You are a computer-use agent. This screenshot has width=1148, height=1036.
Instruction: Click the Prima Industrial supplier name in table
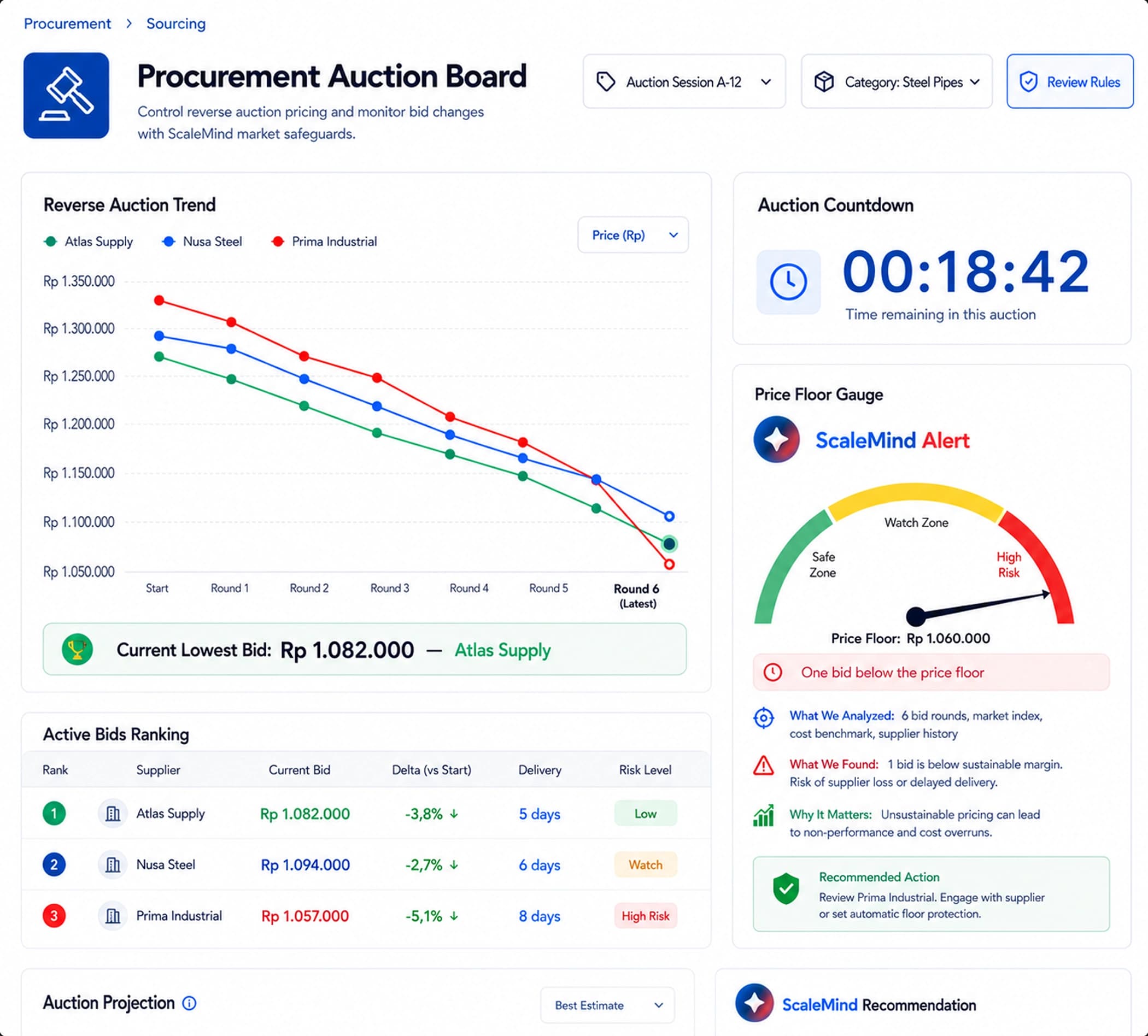179,916
